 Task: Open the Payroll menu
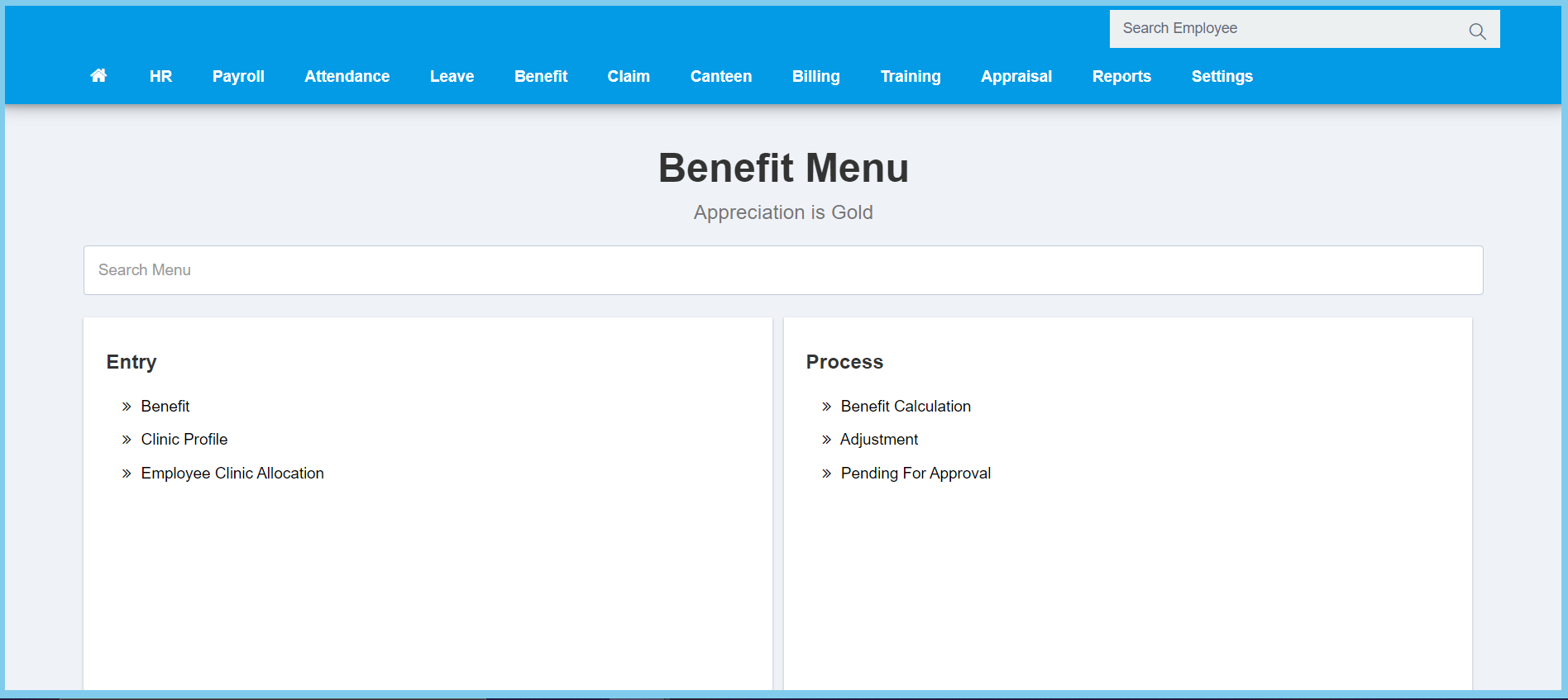[238, 76]
